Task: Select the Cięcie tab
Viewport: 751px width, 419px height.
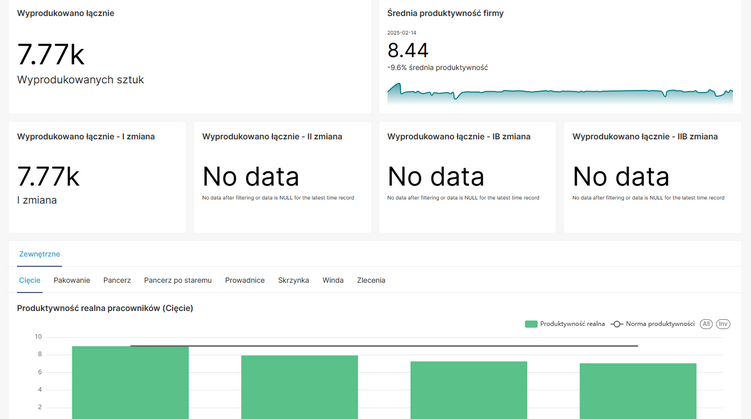Action: click(x=30, y=280)
